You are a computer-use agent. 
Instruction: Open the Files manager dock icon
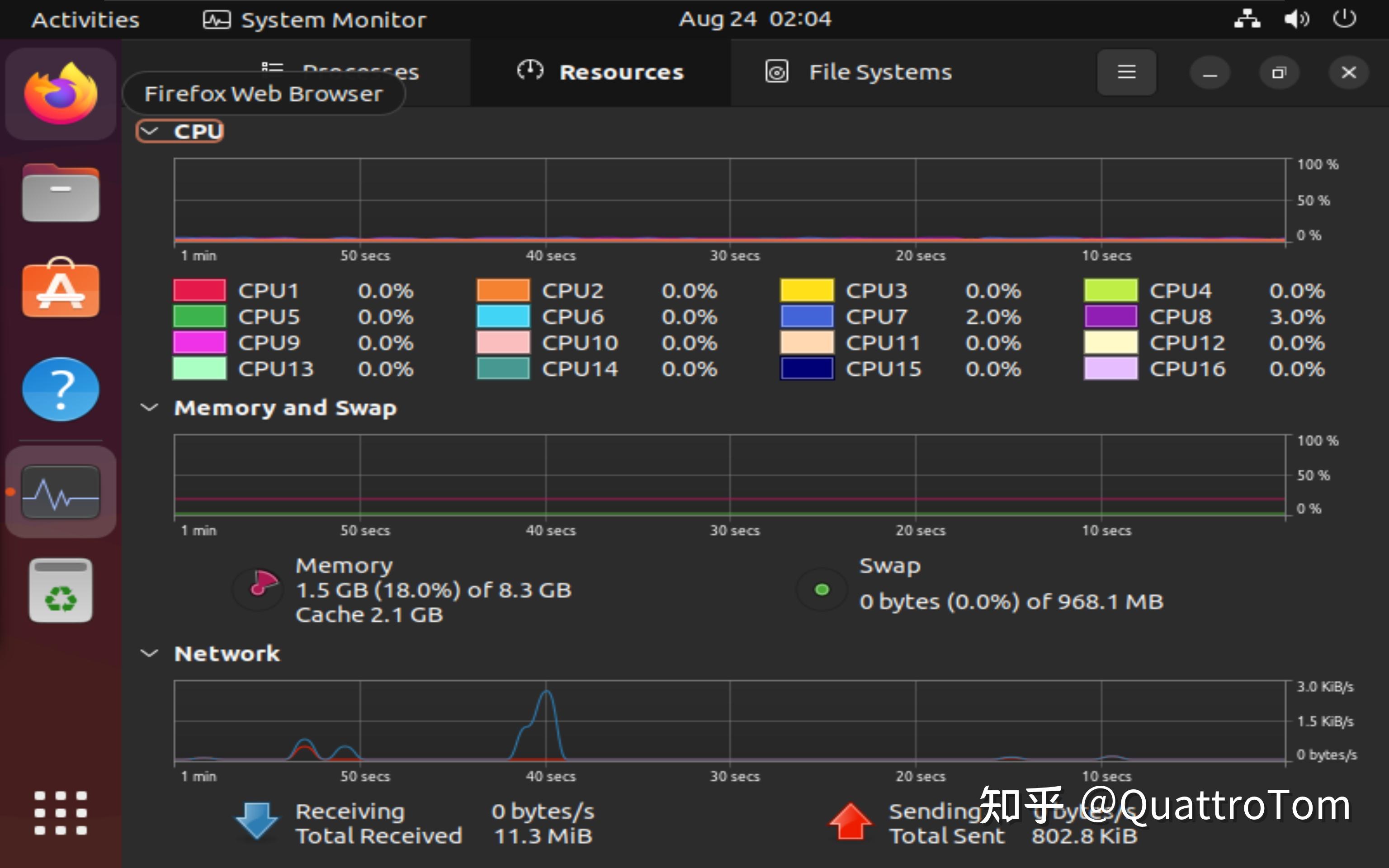click(61, 193)
